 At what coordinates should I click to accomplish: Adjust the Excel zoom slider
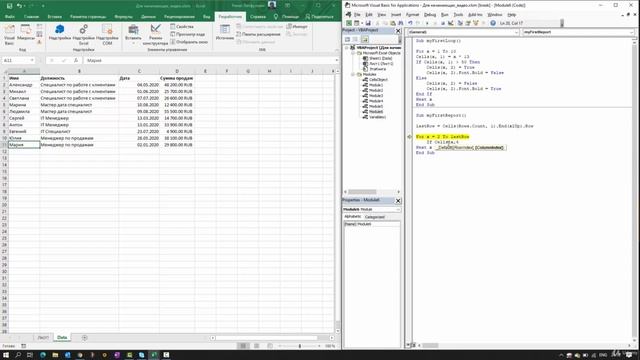300,346
